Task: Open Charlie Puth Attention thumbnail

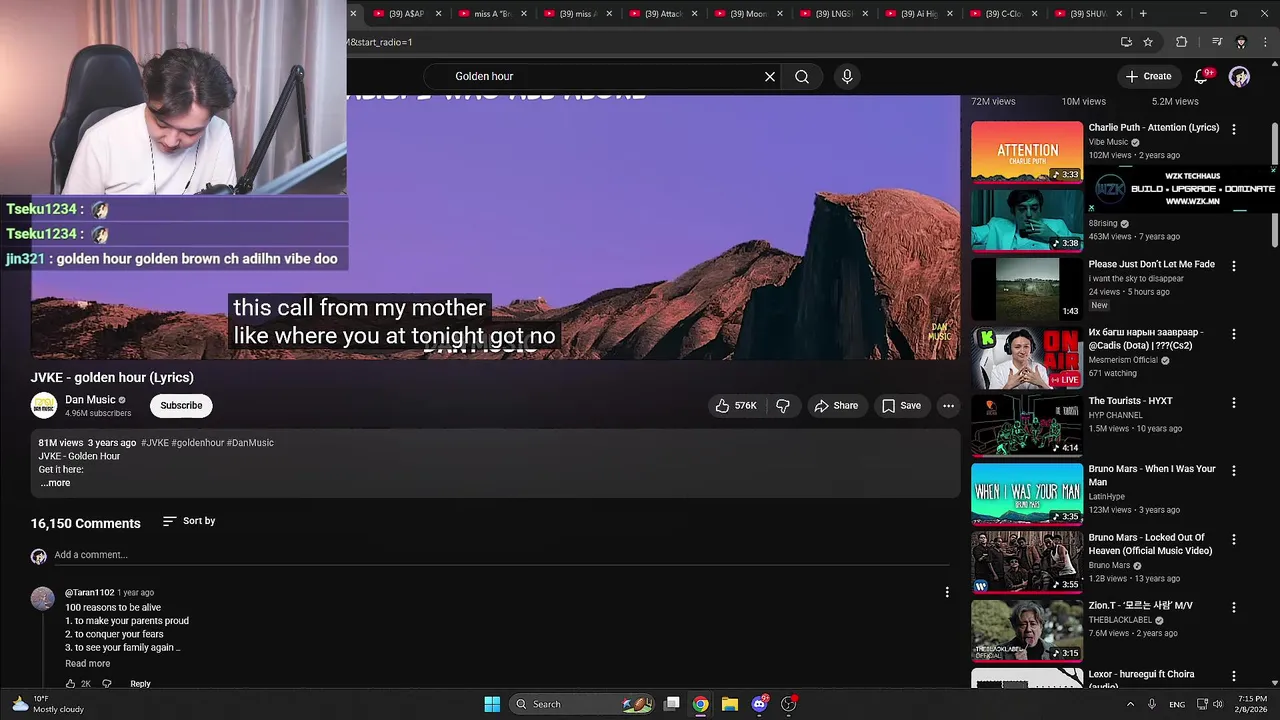Action: pos(1026,152)
